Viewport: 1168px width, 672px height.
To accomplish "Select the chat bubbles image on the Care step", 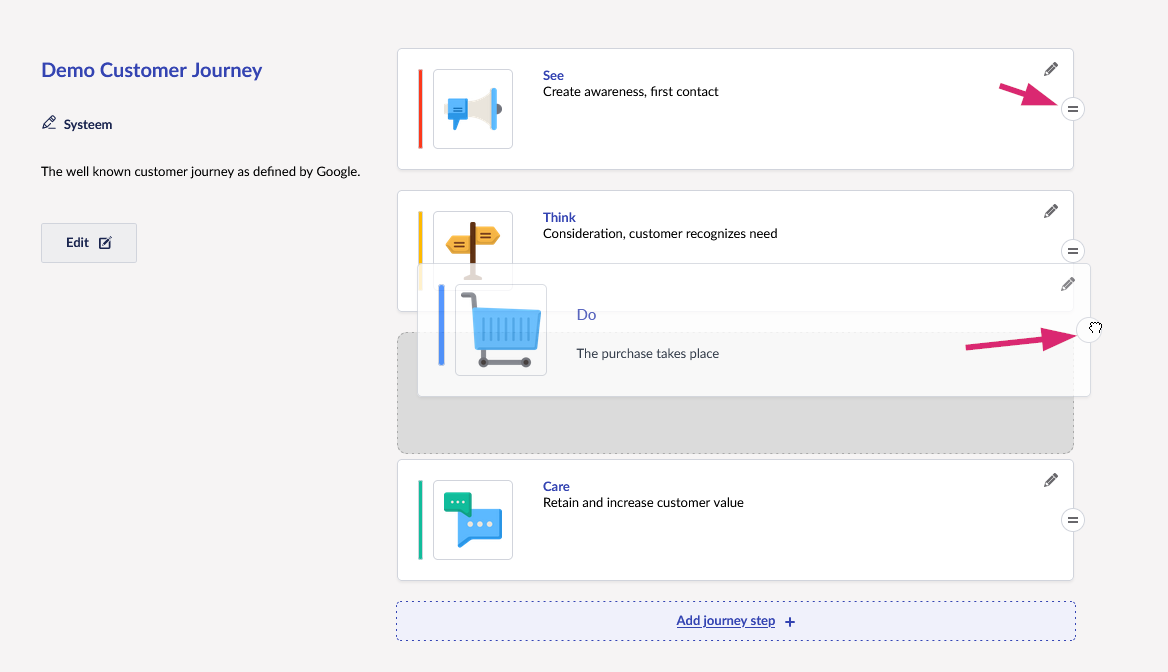I will pyautogui.click(x=473, y=520).
